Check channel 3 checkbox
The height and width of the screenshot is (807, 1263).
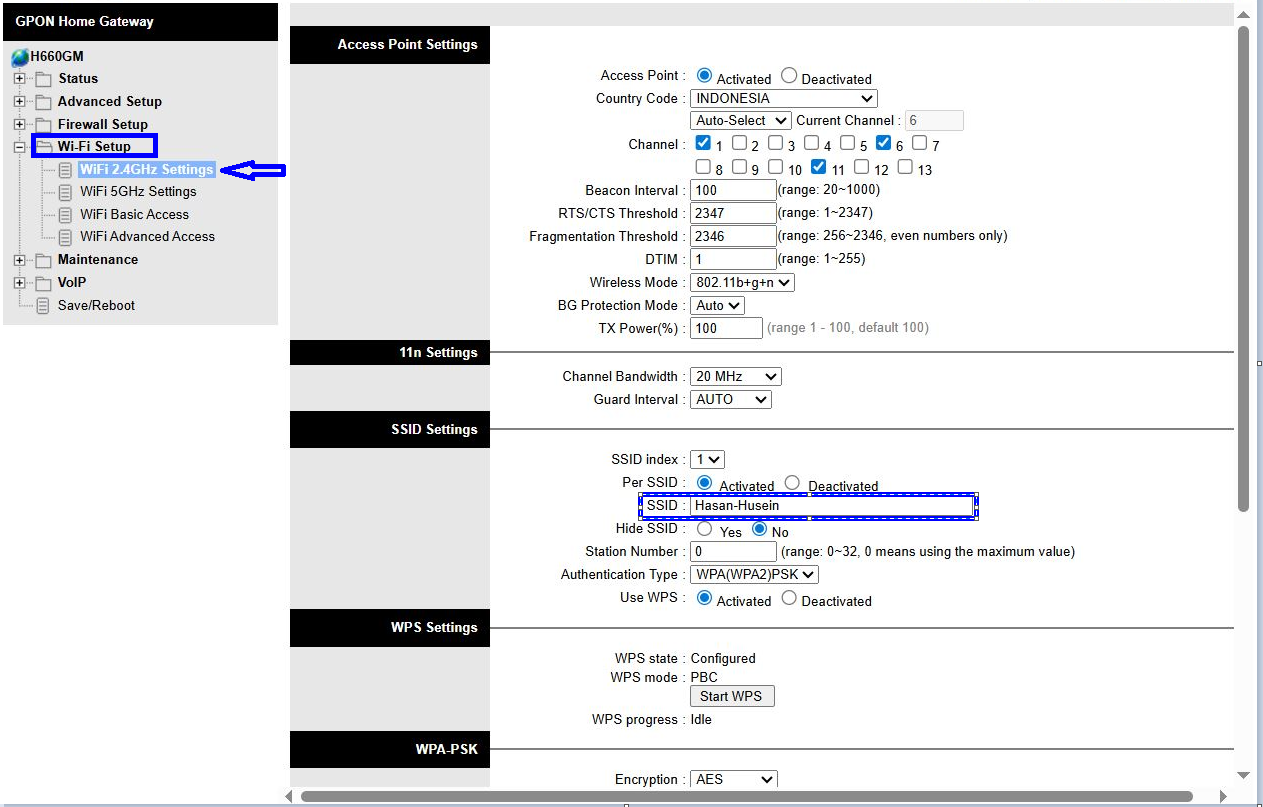pos(777,143)
